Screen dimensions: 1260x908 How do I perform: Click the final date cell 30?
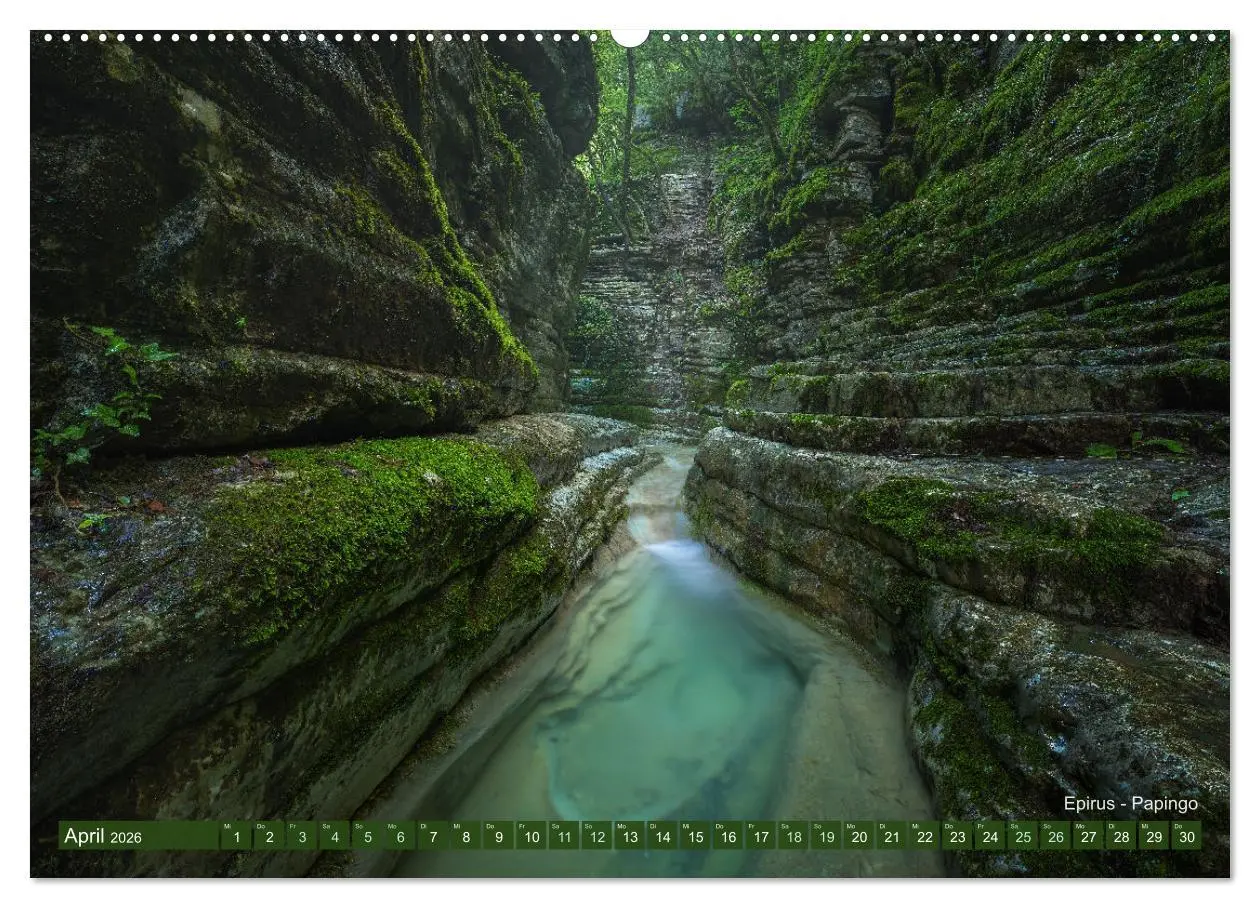1185,840
